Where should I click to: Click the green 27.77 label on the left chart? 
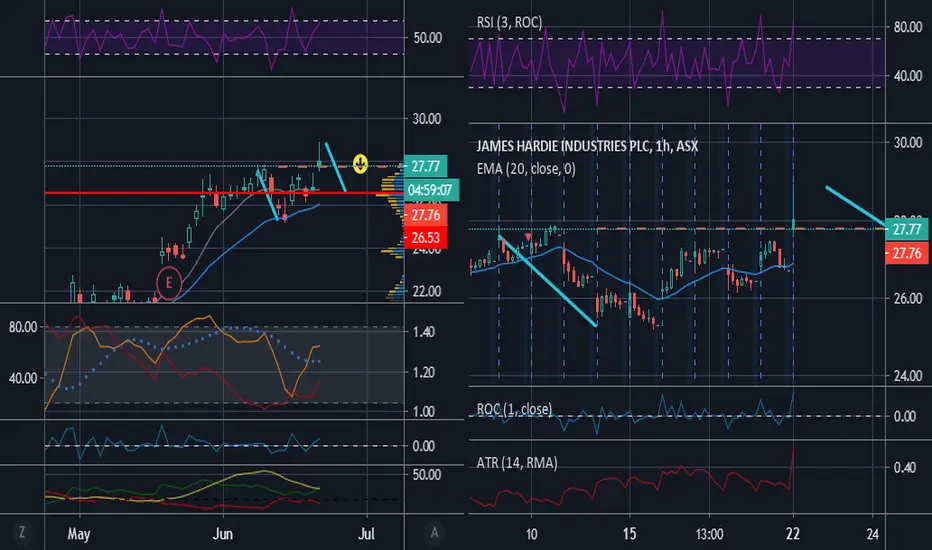coord(426,166)
